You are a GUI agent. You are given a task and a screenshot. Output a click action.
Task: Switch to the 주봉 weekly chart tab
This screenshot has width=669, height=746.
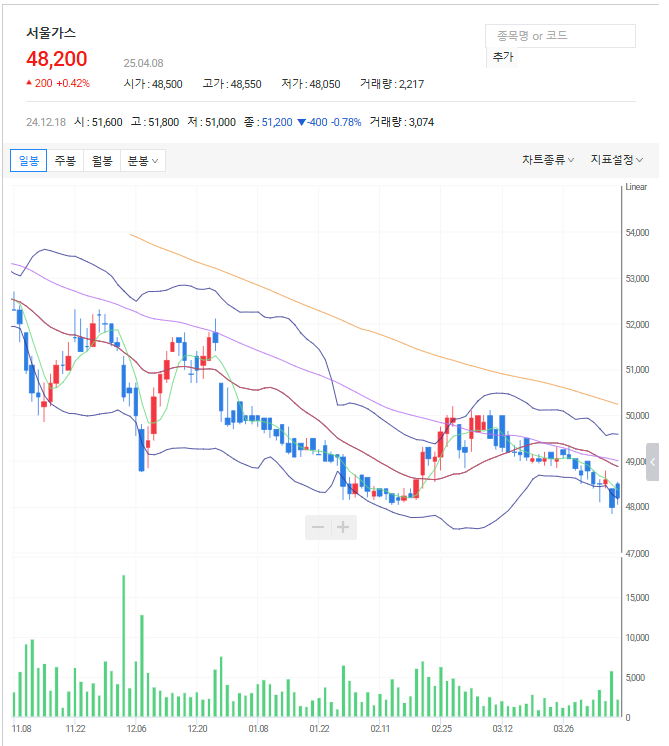tap(65, 160)
